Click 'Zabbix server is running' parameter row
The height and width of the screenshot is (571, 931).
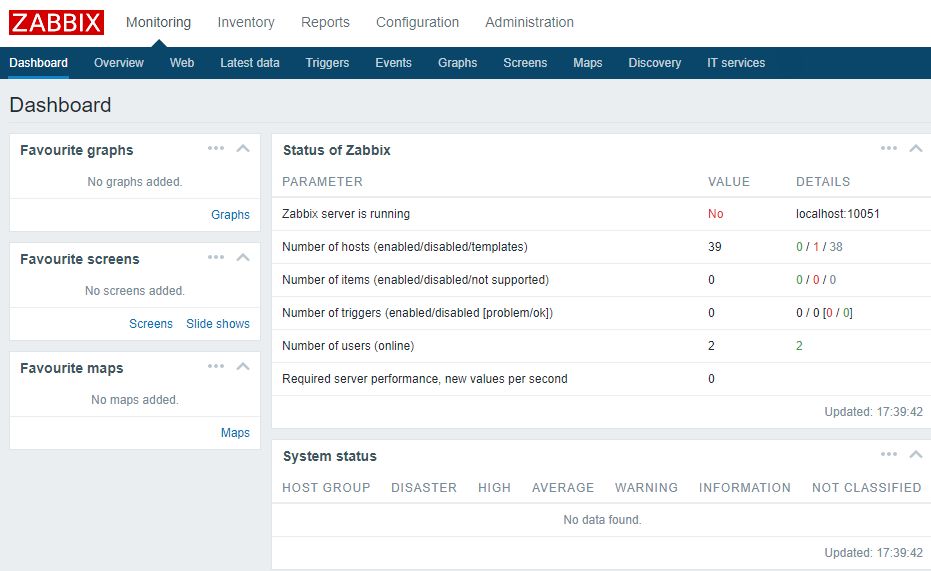(601, 214)
